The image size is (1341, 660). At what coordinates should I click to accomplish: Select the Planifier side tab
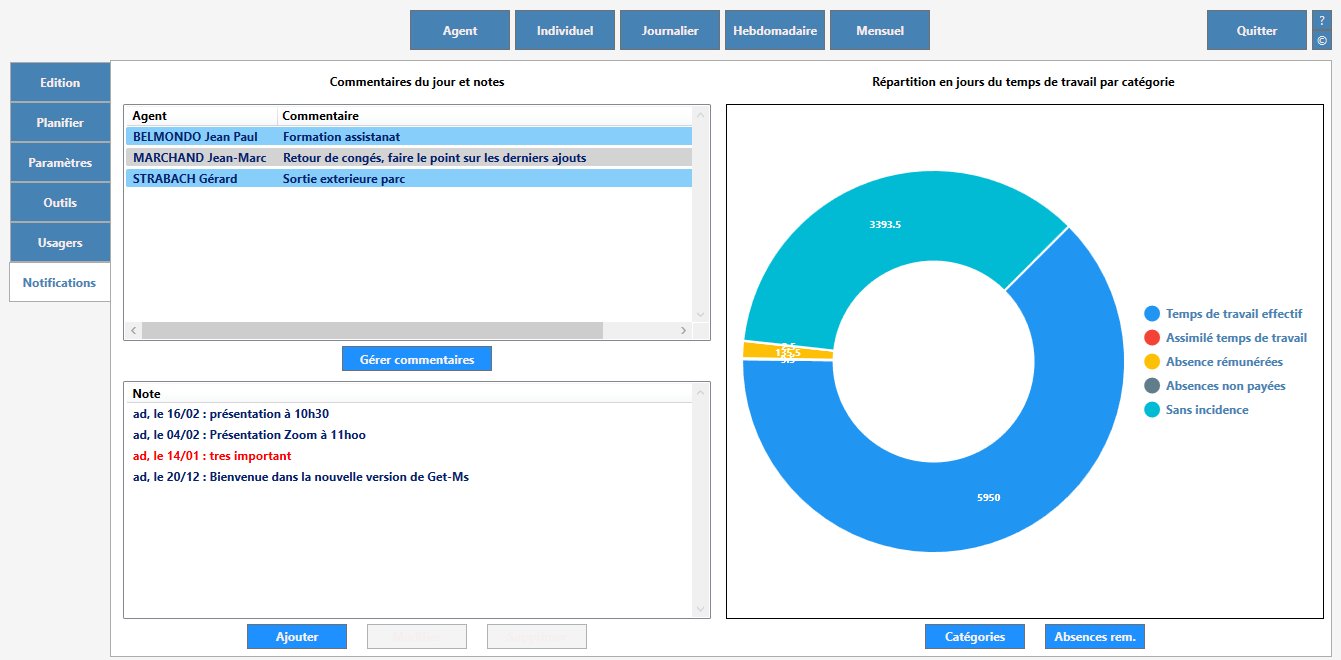coord(60,123)
